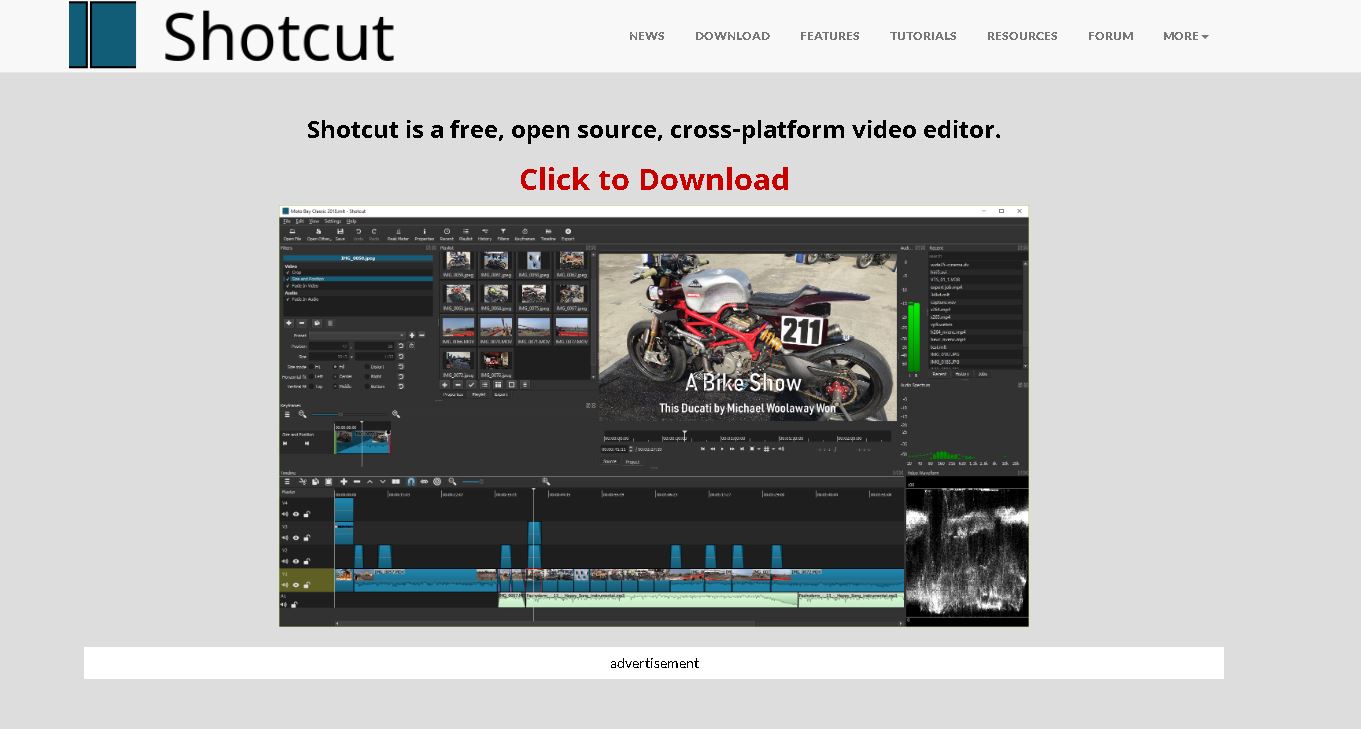Adjust the keyframes zoom slider
Viewport: 1361px width, 753px height.
(x=349, y=414)
